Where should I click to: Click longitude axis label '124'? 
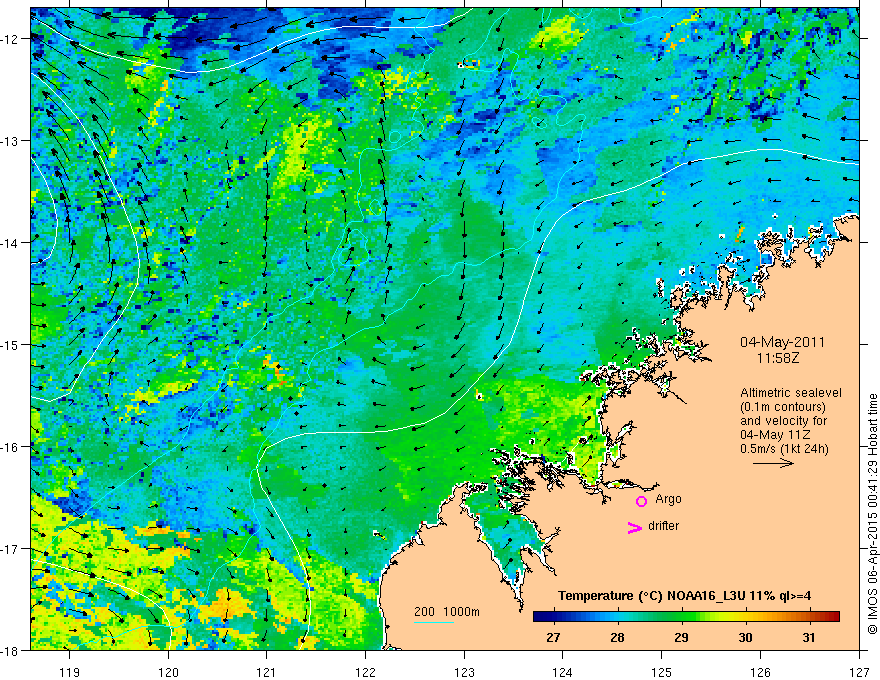click(563, 672)
